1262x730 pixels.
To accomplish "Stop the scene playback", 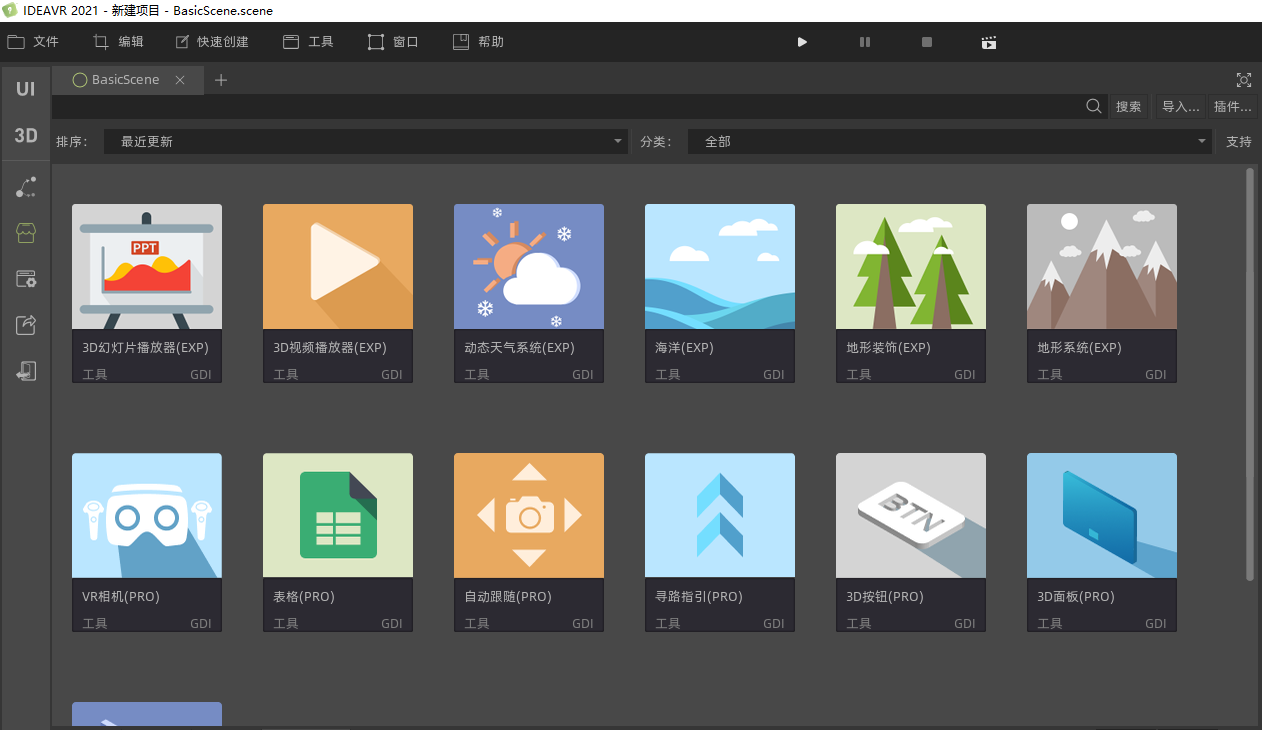I will pos(927,42).
